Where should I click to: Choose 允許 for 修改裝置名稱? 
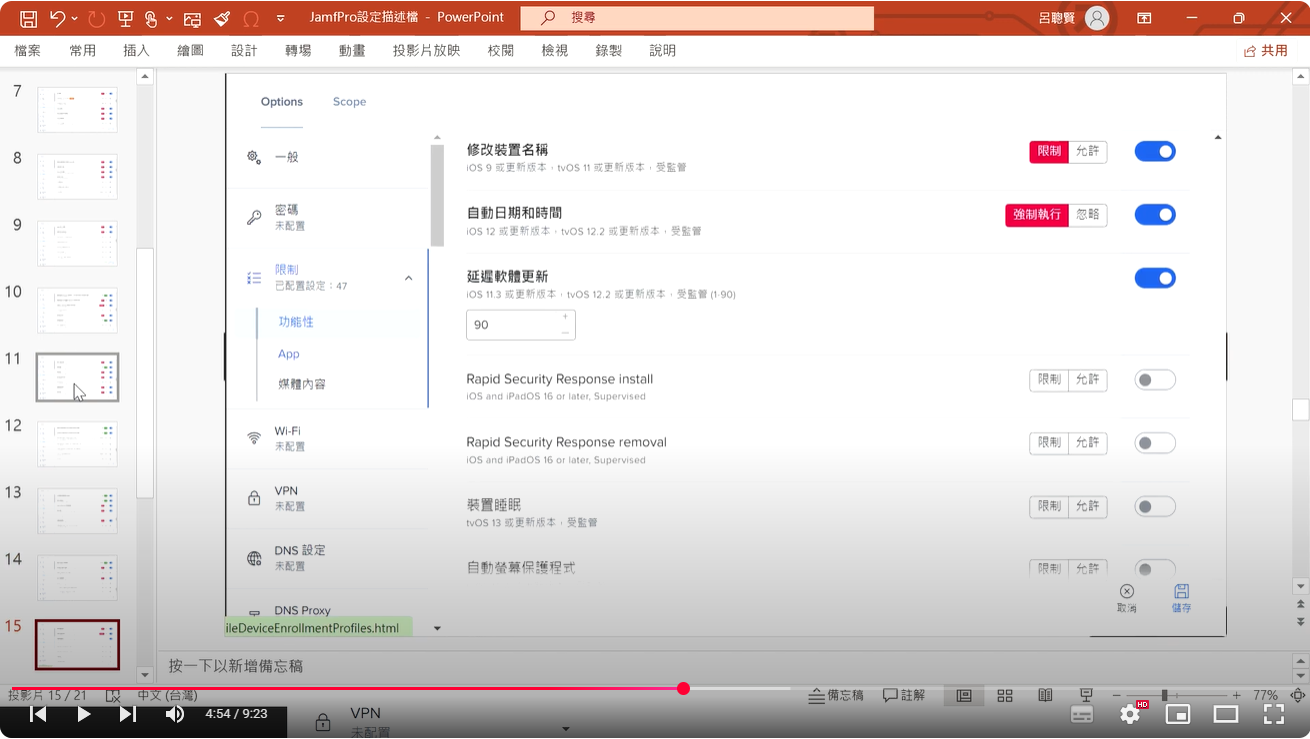point(1088,151)
